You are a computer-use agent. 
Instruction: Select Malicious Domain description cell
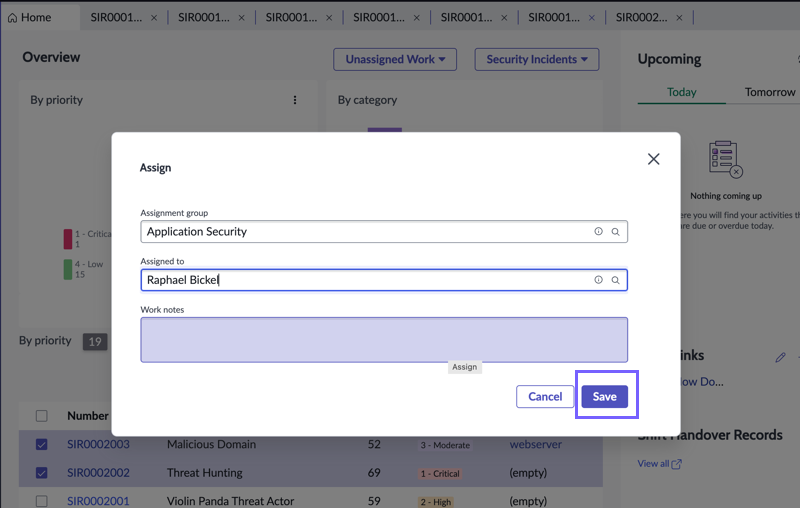211,444
